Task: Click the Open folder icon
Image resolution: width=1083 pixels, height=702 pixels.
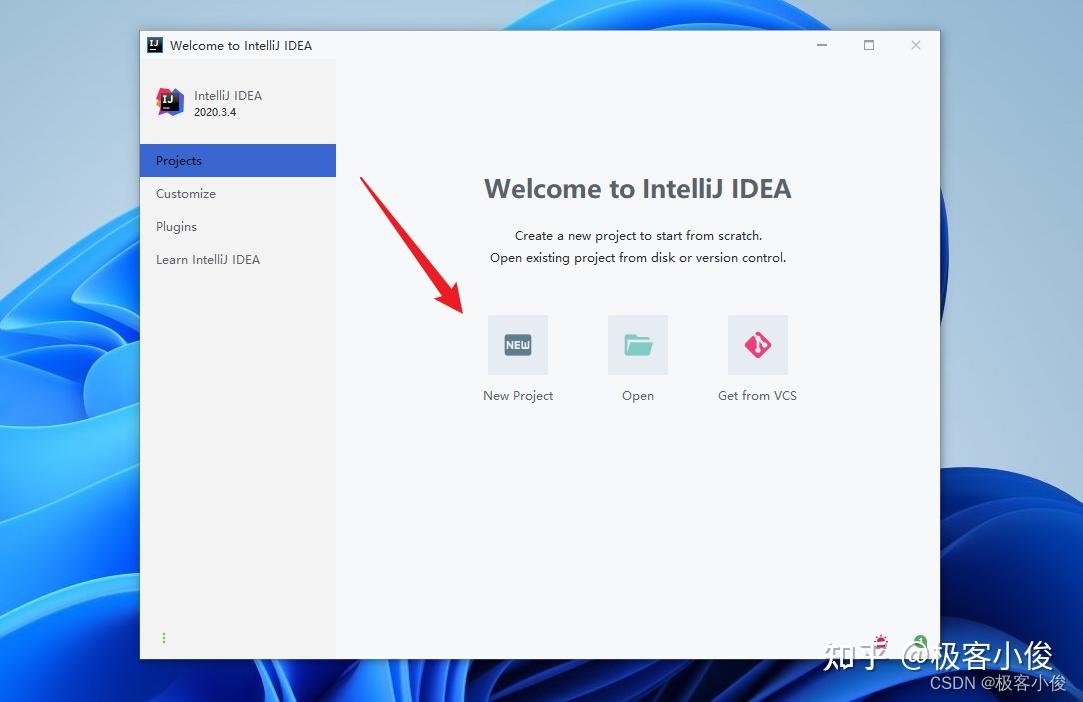Action: pyautogui.click(x=637, y=344)
